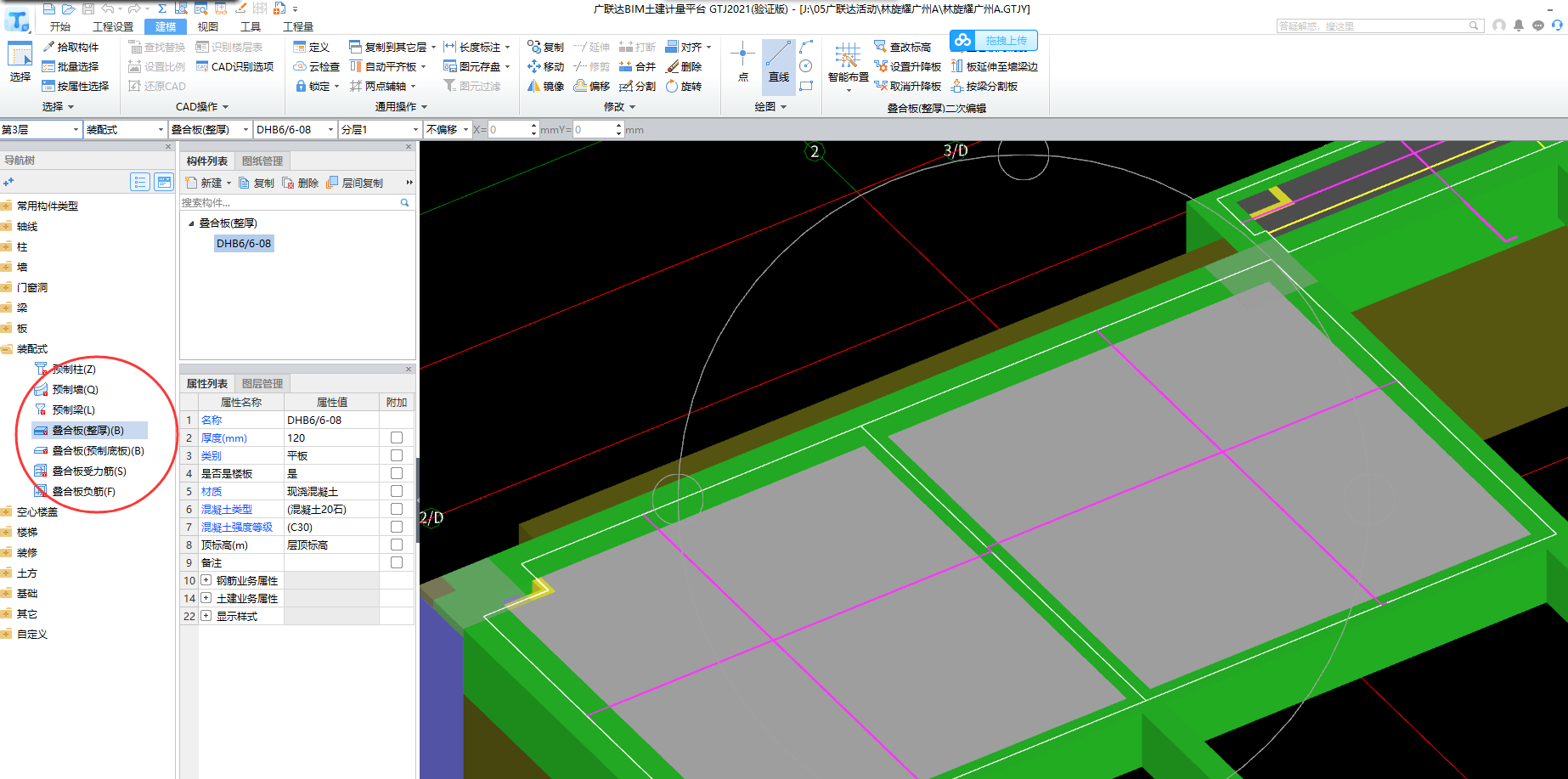Viewport: 1568px width, 779px height.
Task: Click 查改标高 elevation check tool
Action: [903, 47]
